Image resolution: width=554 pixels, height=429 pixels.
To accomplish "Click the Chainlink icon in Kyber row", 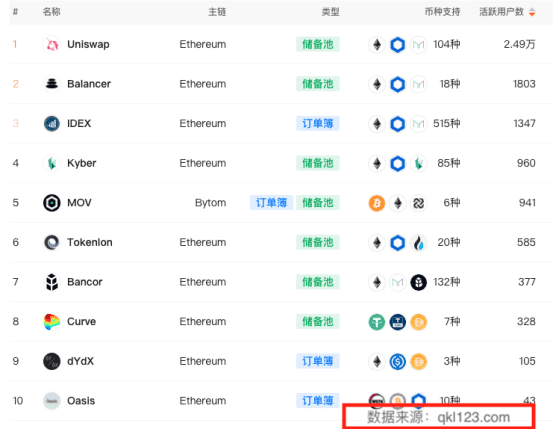I will tap(398, 164).
